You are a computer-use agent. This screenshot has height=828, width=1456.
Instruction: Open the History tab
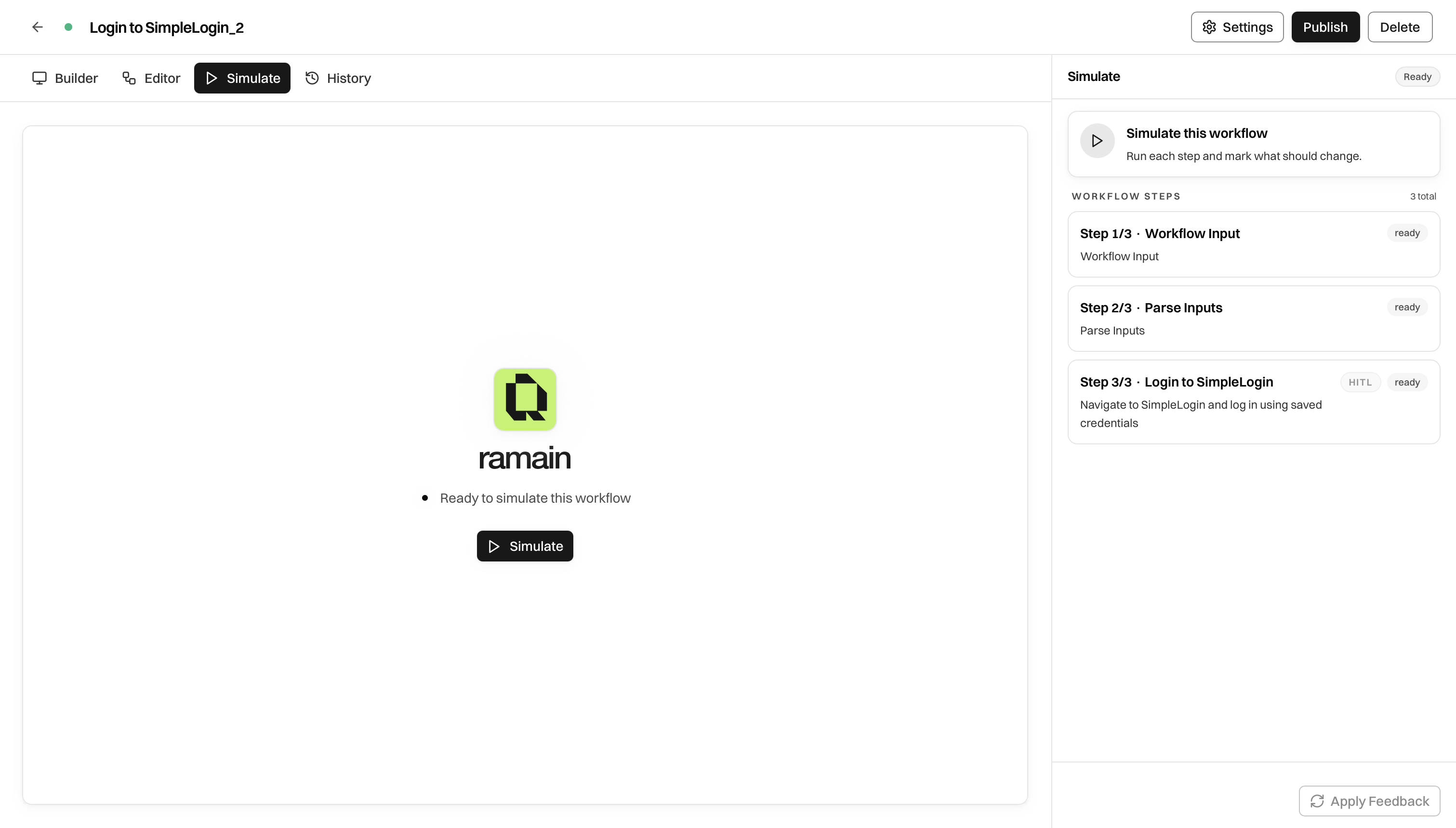tap(338, 78)
